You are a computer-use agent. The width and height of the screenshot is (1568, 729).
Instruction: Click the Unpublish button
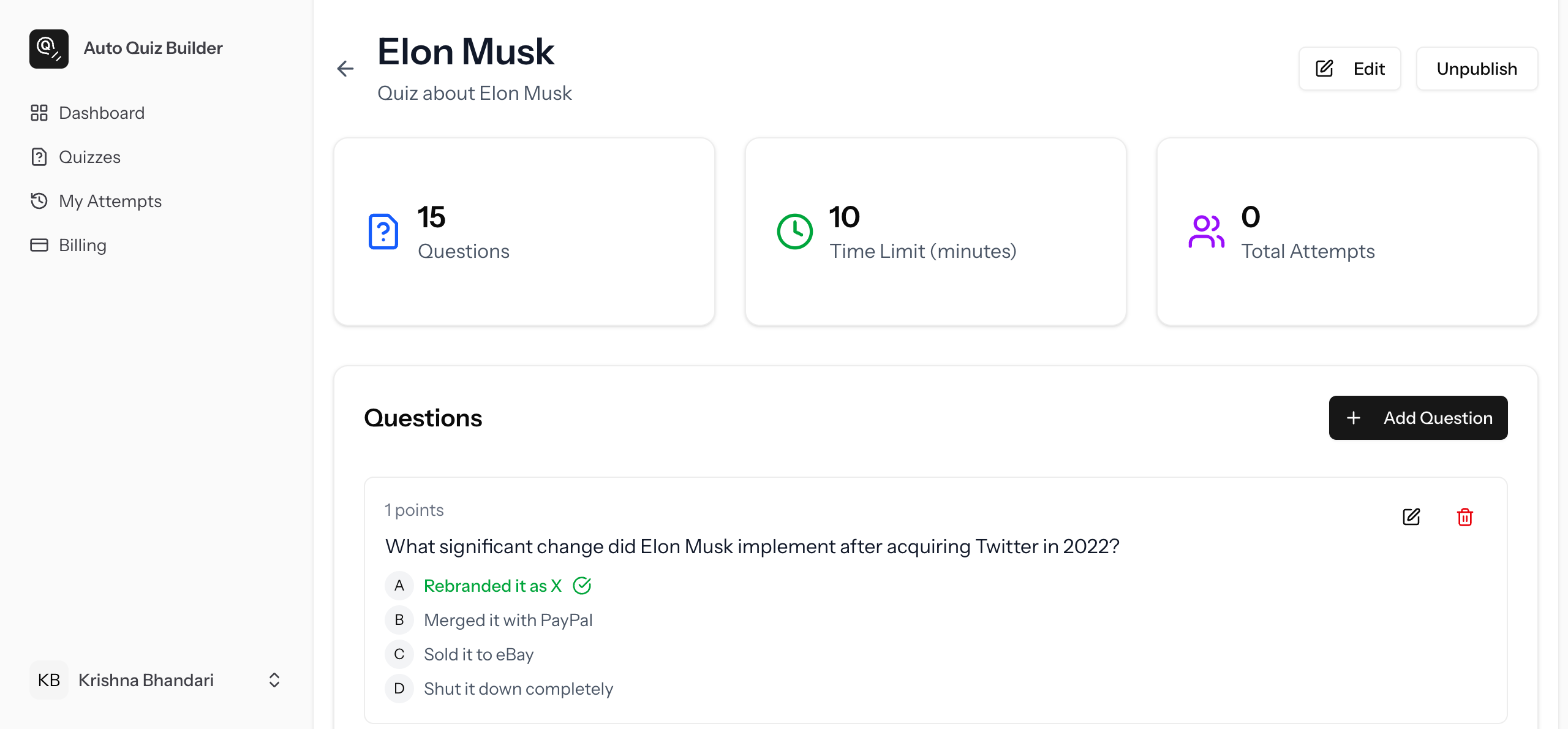[1476, 69]
